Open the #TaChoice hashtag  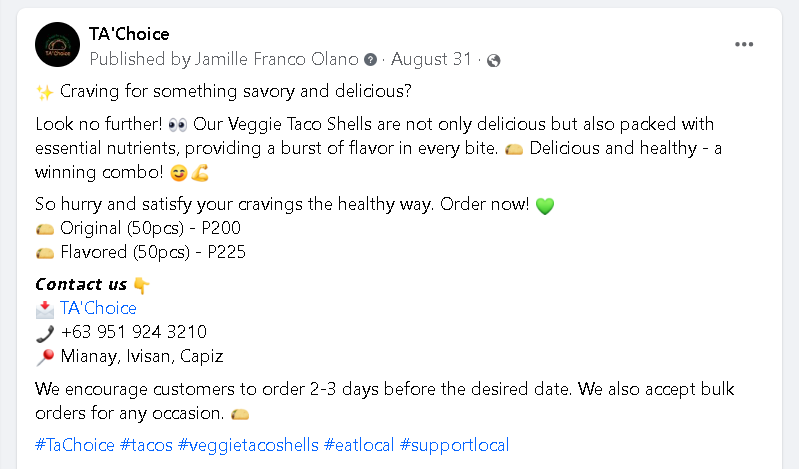(74, 445)
